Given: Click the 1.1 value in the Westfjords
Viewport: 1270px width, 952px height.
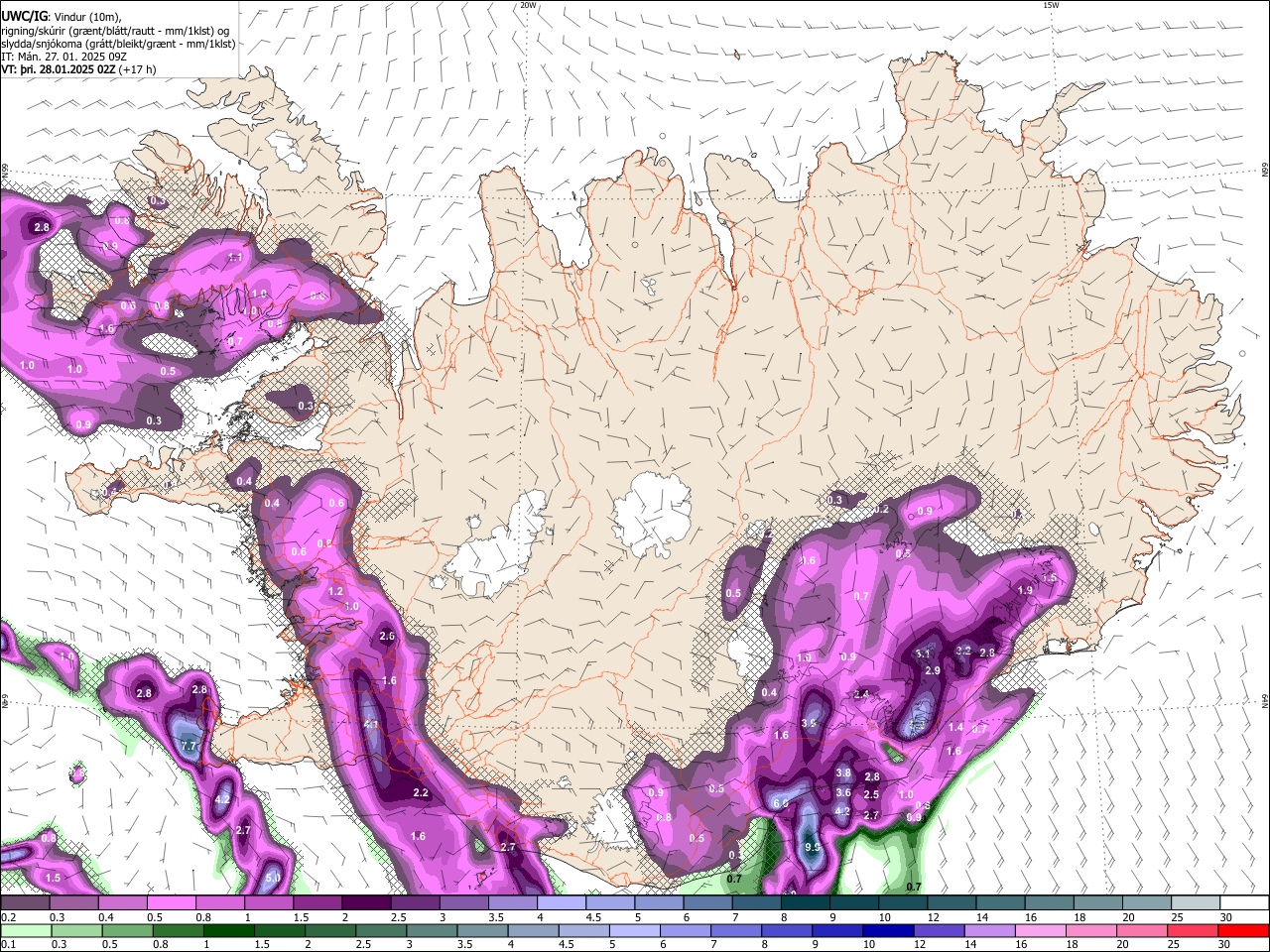Looking at the screenshot, I should [x=235, y=257].
